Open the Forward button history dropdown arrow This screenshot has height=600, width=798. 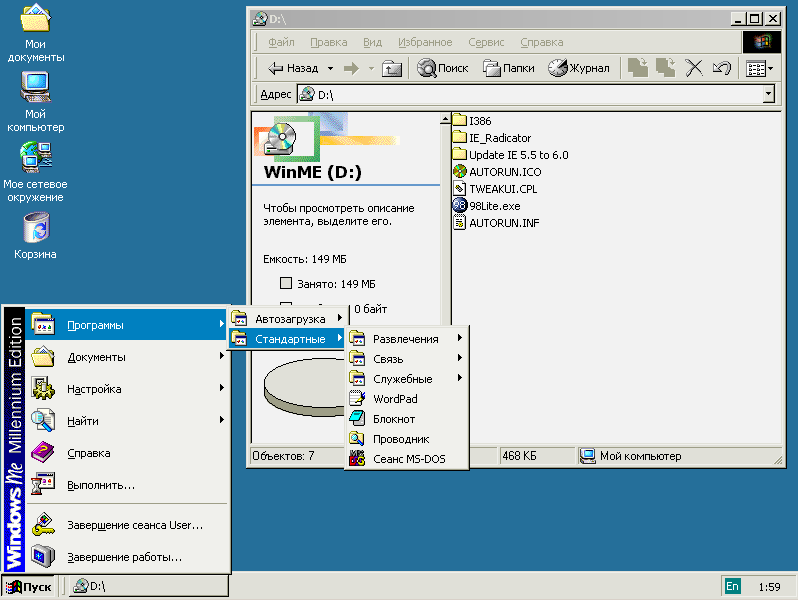point(371,68)
